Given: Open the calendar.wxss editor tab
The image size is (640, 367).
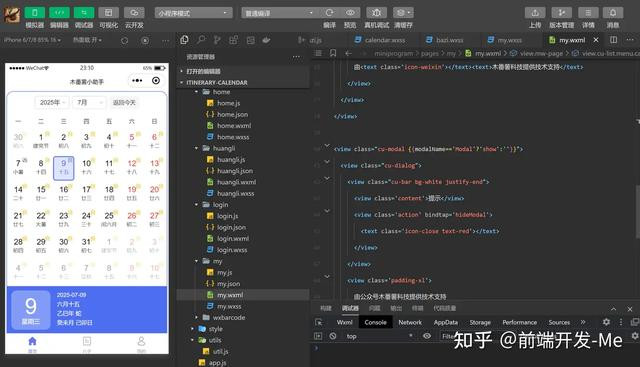Looking at the screenshot, I should tap(380, 40).
